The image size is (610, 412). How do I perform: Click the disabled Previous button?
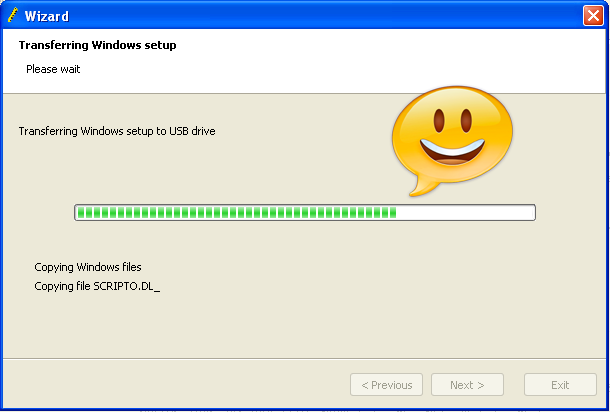(386, 385)
